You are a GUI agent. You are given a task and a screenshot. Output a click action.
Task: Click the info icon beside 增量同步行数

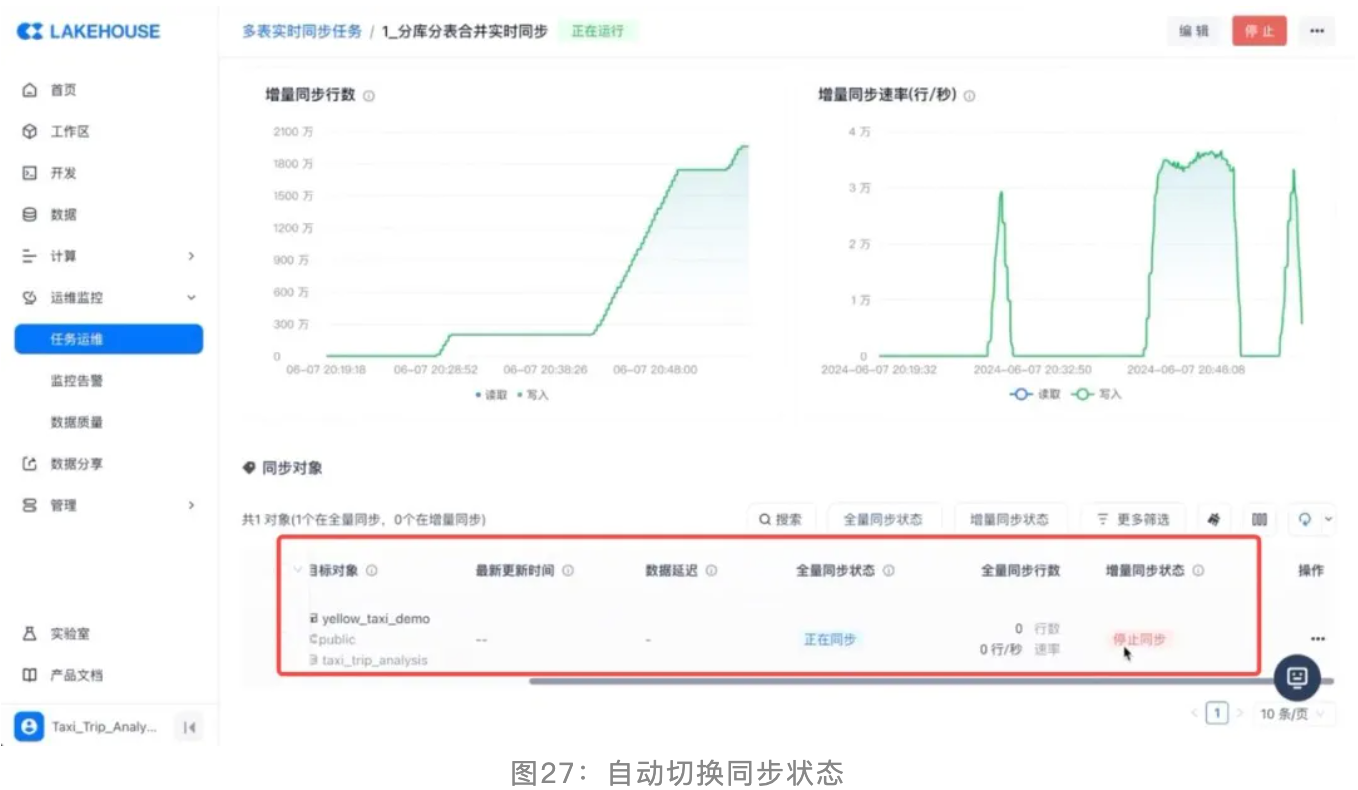pos(369,96)
